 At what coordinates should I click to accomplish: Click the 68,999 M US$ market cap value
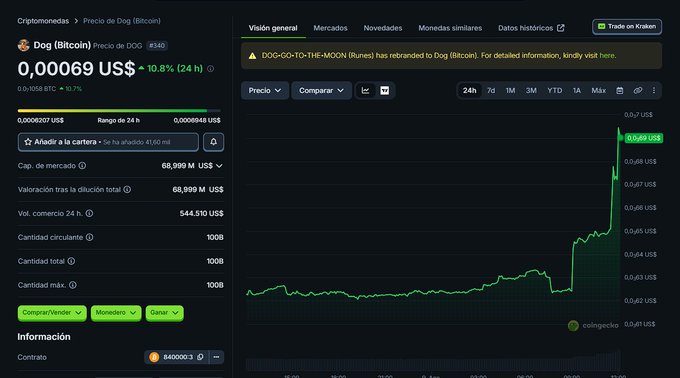(187, 166)
